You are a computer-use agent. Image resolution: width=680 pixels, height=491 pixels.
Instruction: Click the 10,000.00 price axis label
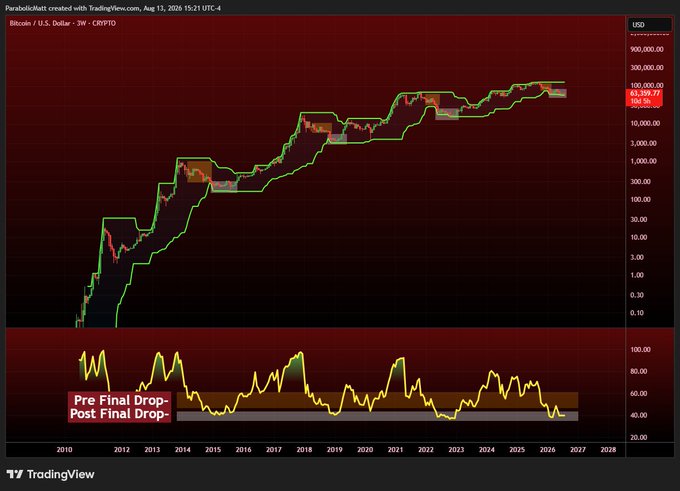tap(645, 123)
